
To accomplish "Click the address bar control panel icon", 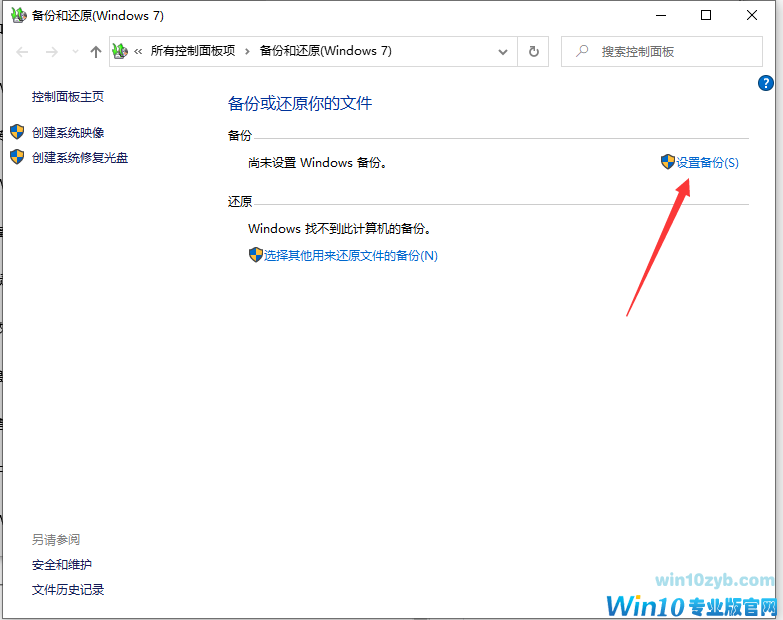I will 120,51.
